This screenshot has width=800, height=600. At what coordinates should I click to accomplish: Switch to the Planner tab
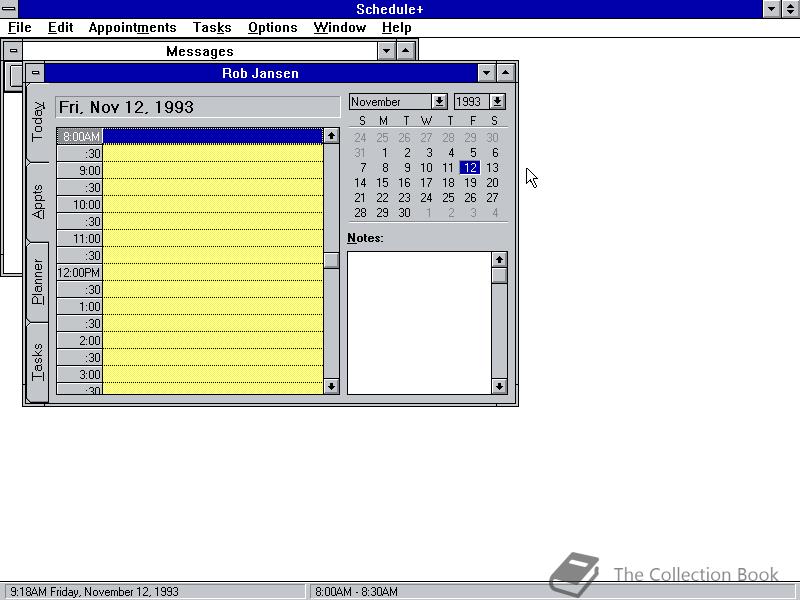(38, 282)
